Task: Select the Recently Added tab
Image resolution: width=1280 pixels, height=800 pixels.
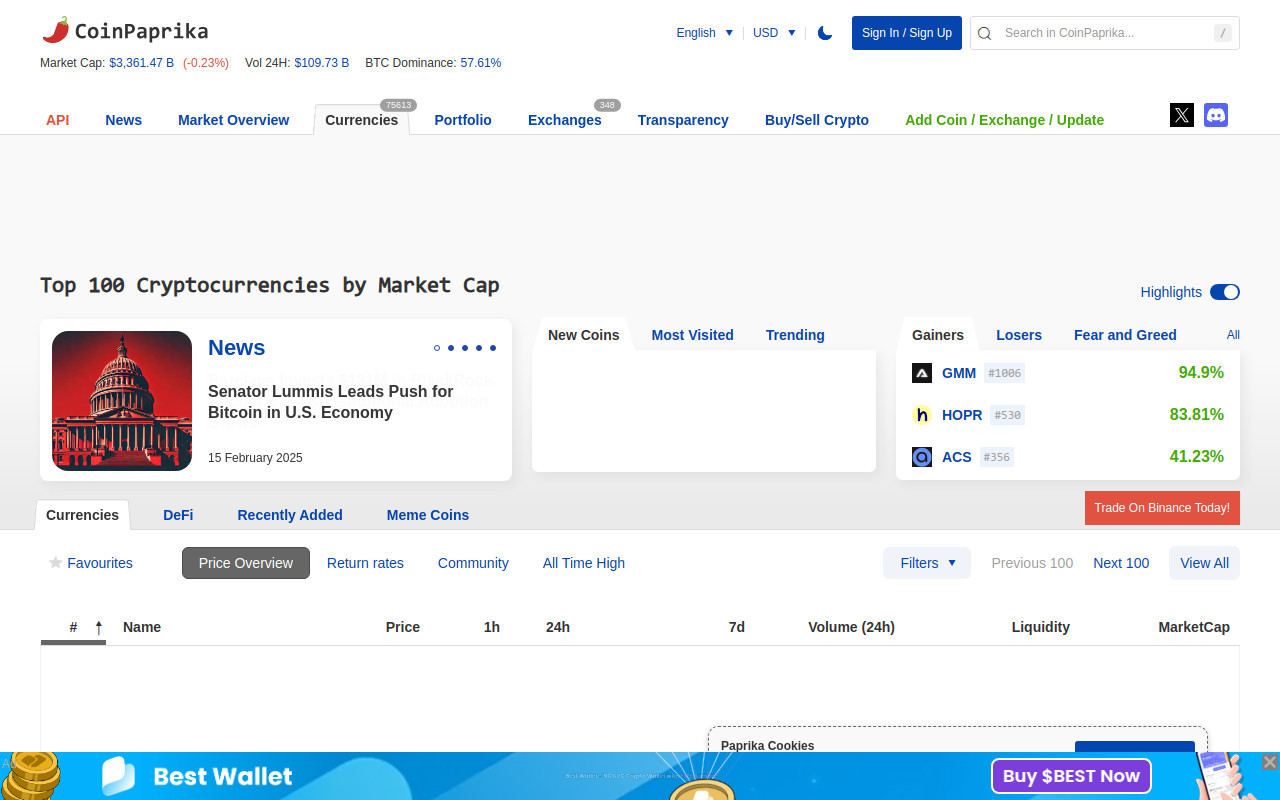Action: point(290,515)
